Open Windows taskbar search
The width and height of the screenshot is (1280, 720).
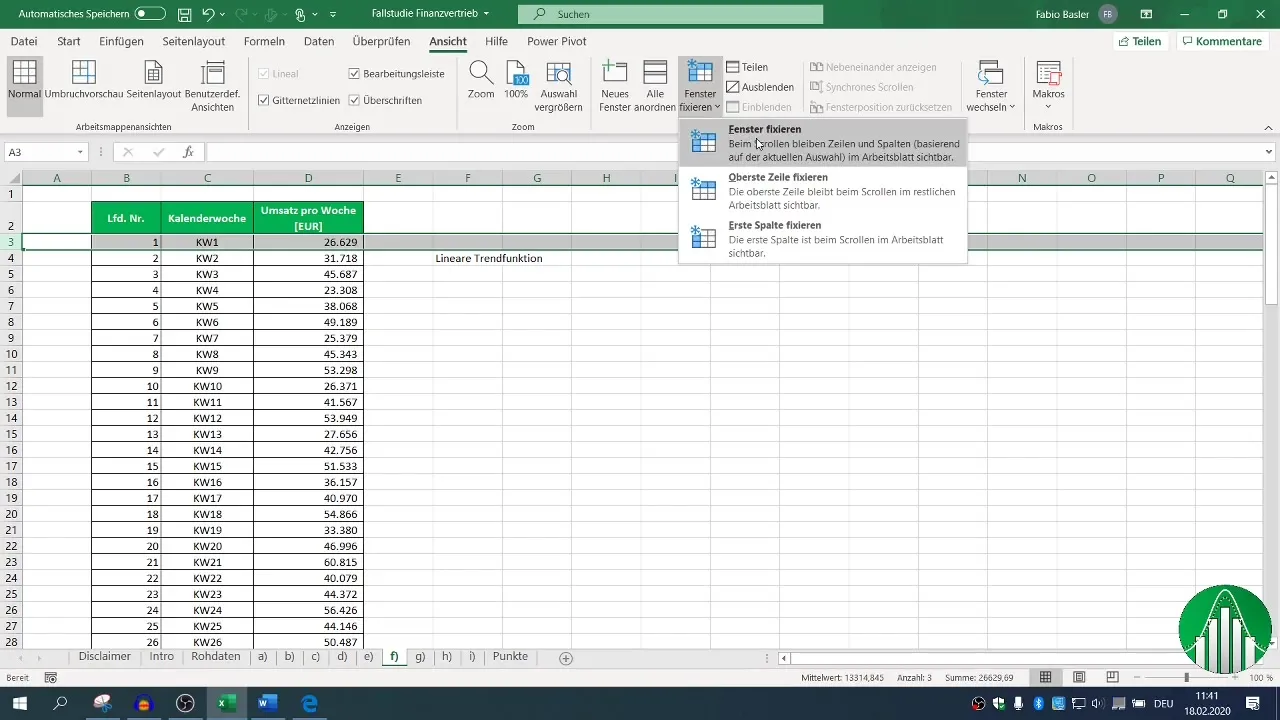[61, 703]
